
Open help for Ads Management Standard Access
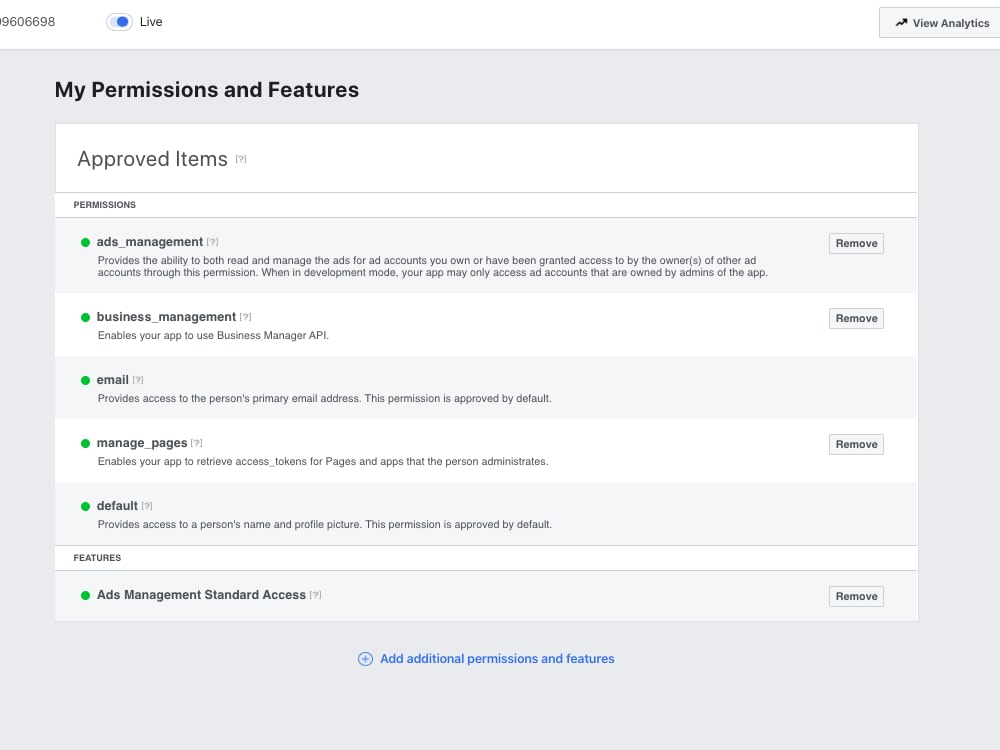coord(316,594)
